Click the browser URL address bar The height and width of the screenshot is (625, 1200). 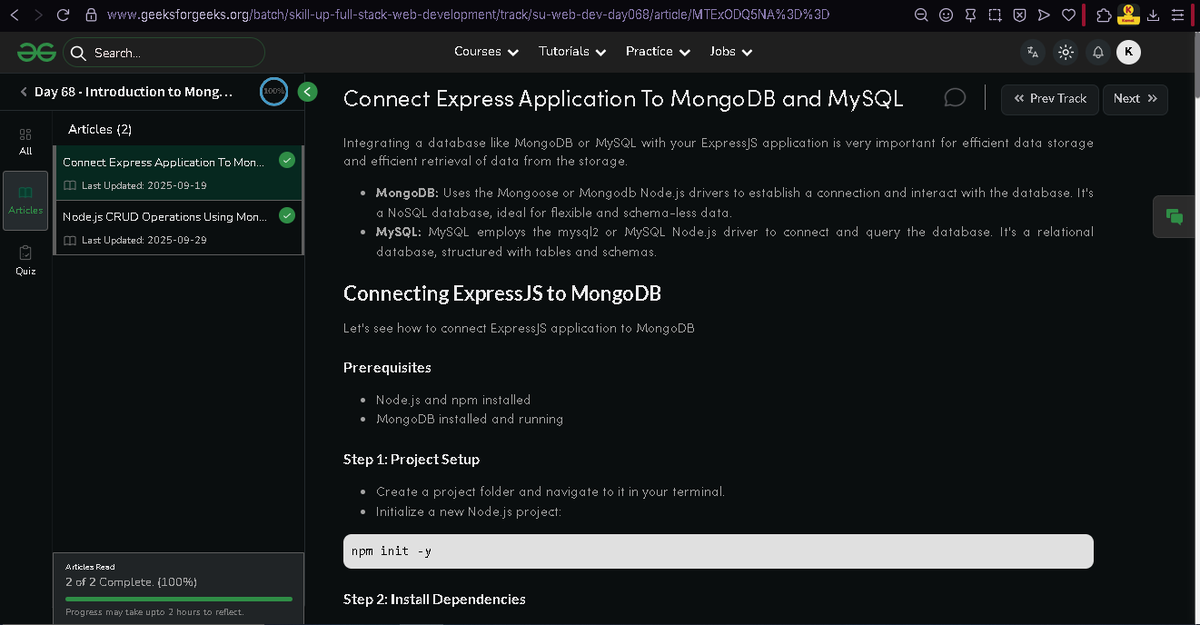coord(467,15)
